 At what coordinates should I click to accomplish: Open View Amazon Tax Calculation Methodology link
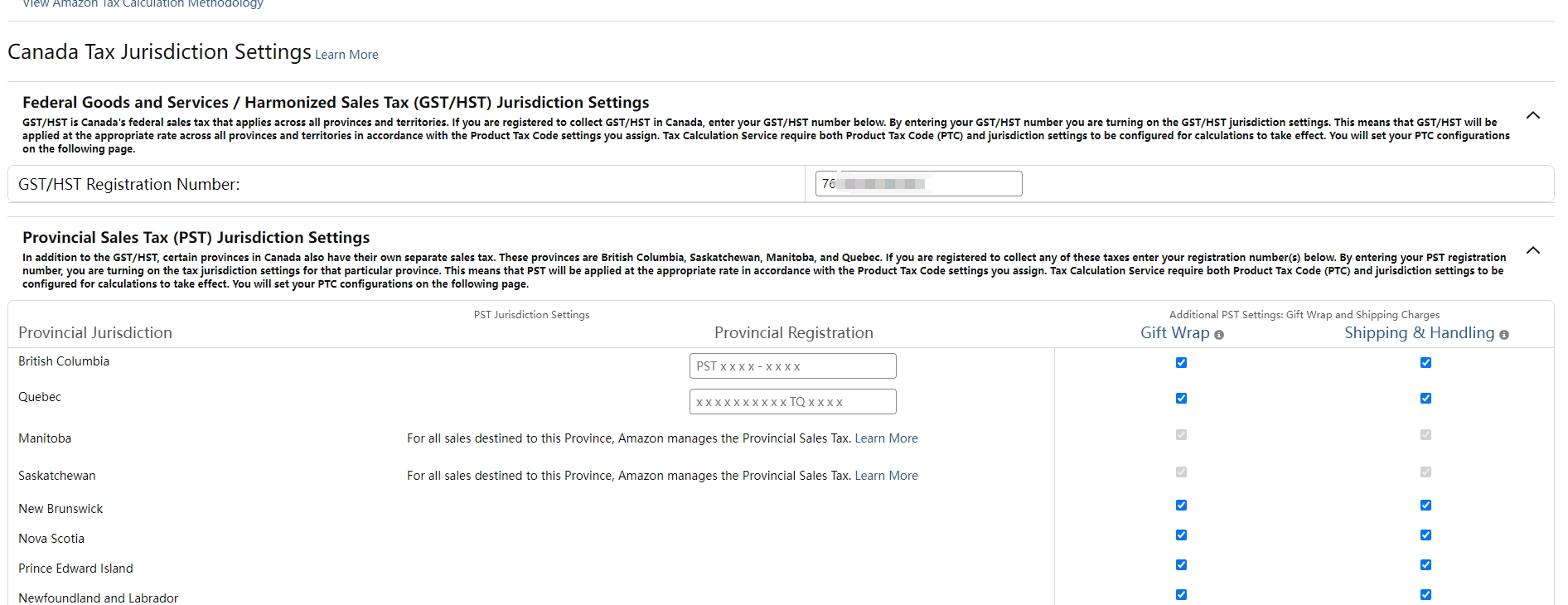click(x=143, y=4)
